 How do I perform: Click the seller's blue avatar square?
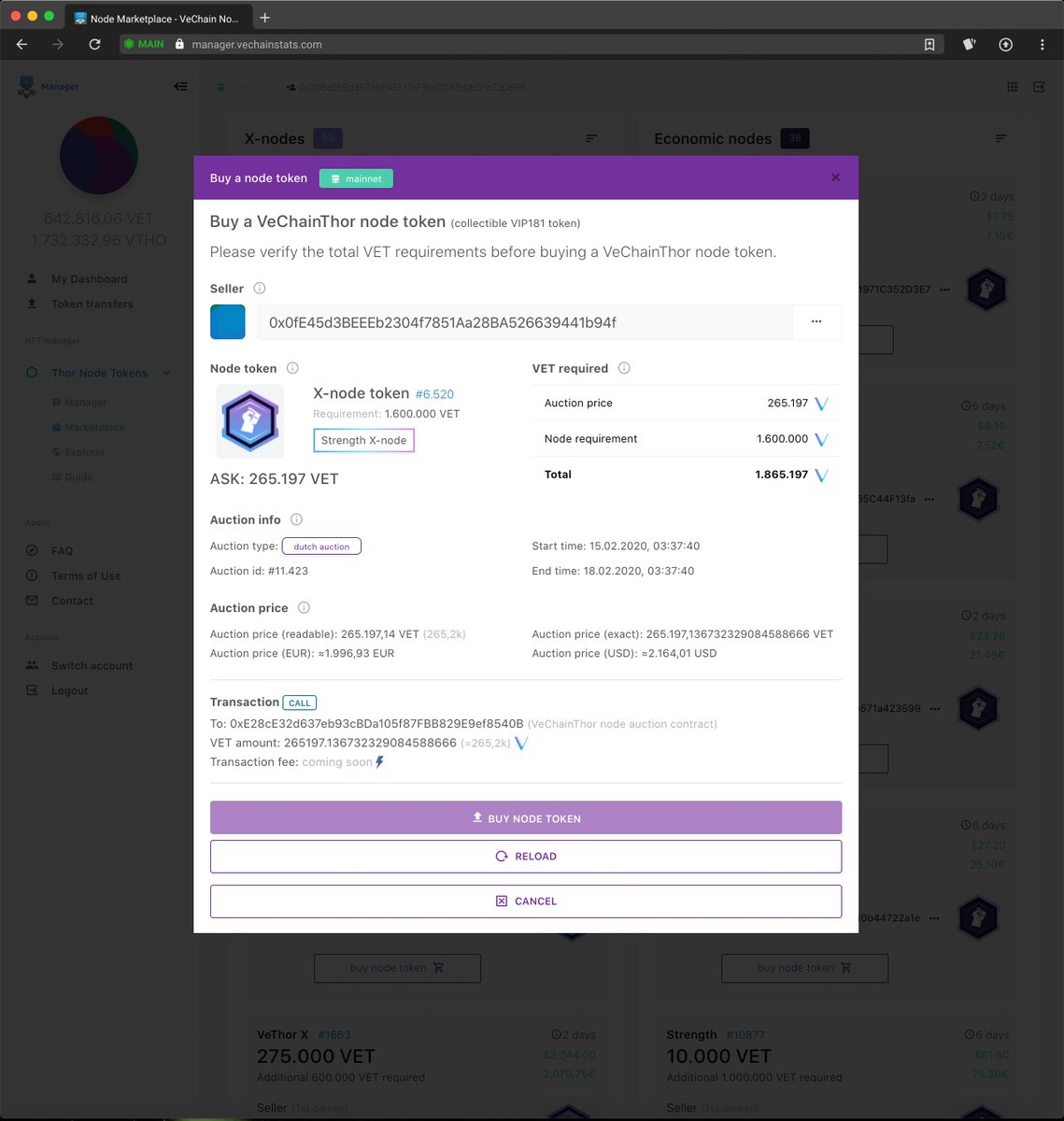[228, 321]
